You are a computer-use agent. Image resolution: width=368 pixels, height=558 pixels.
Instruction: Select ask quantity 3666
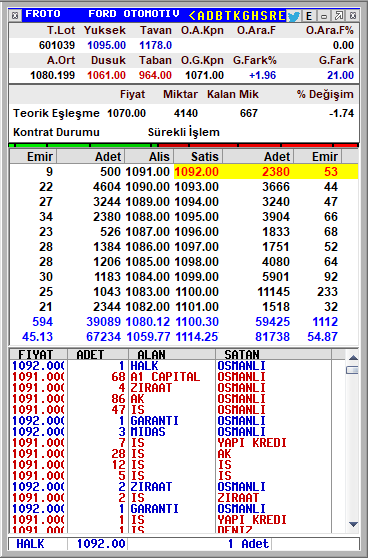276,187
